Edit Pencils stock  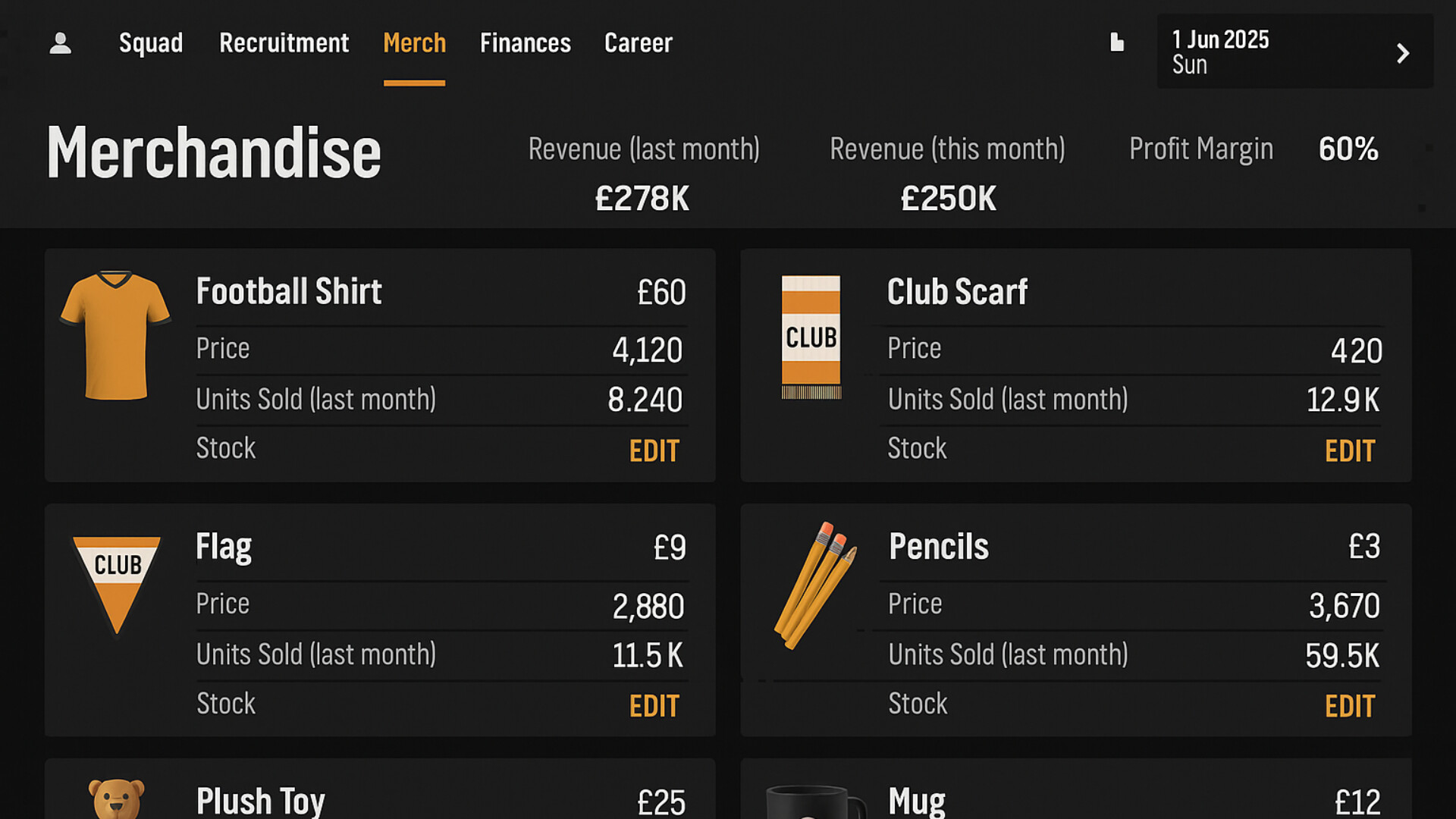(x=1349, y=706)
